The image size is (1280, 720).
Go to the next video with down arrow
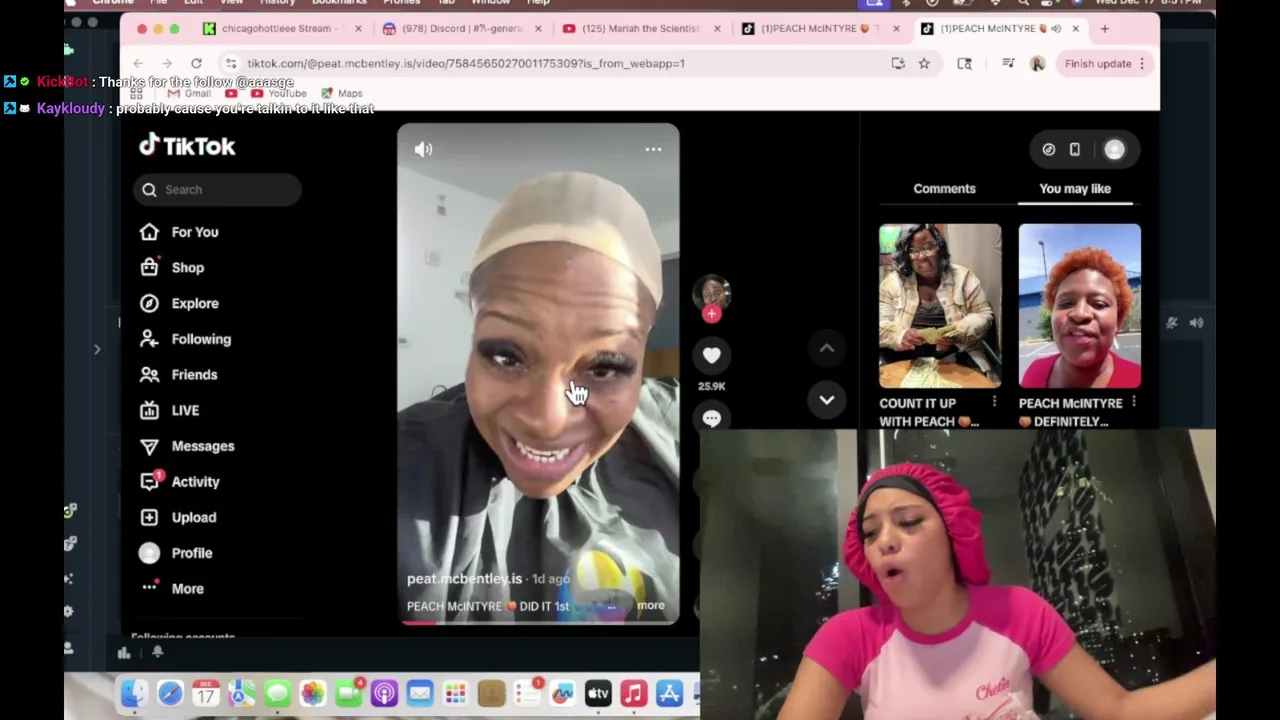(x=827, y=400)
